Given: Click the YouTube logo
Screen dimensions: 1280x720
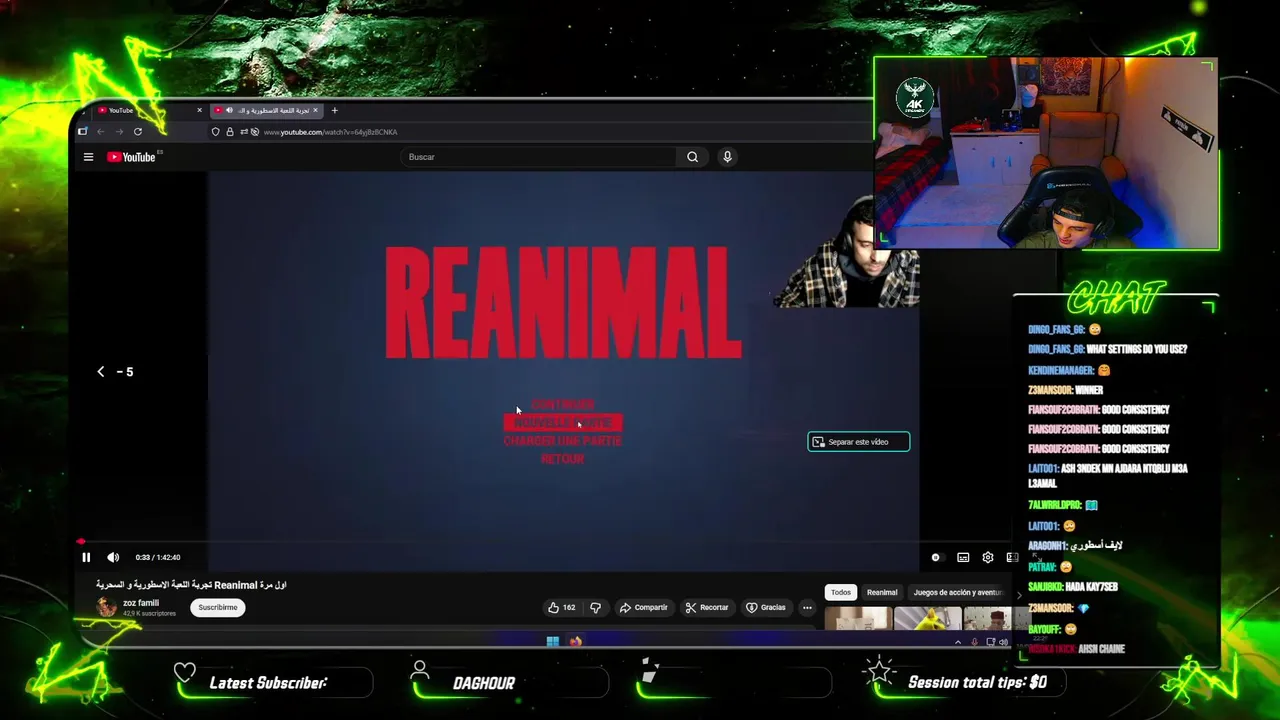Looking at the screenshot, I should (x=132, y=157).
